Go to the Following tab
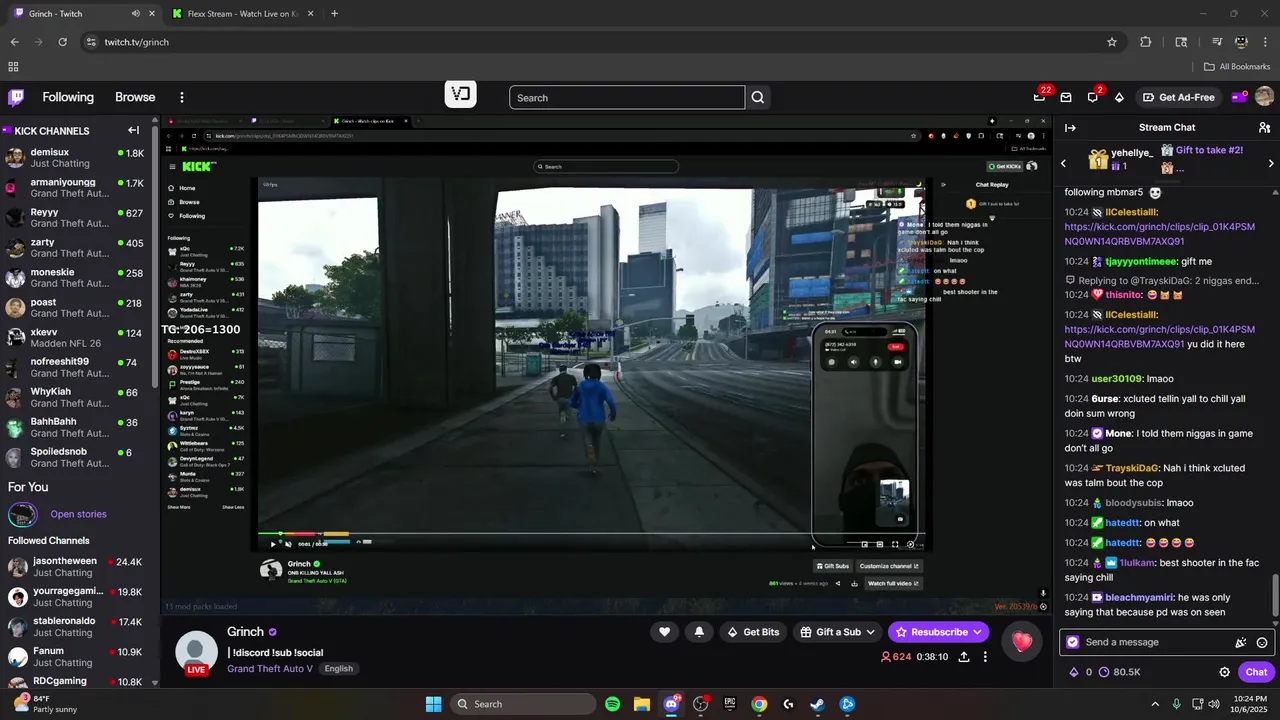This screenshot has width=1280, height=720. click(68, 97)
